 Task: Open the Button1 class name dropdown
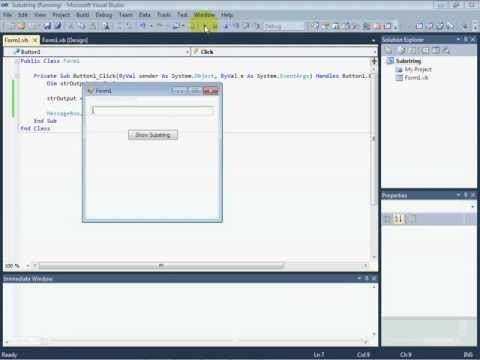(x=187, y=52)
